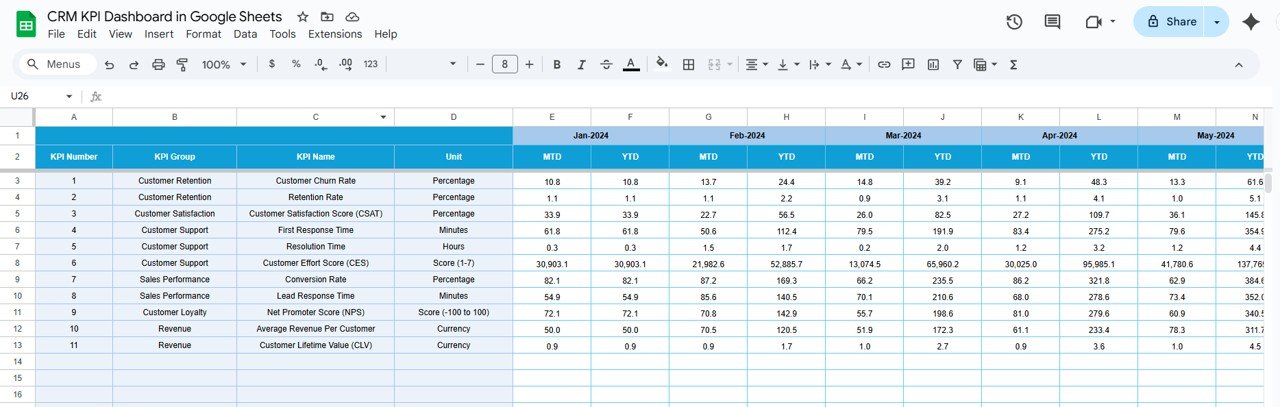Open the Insert menu
The image size is (1280, 407).
[x=159, y=34]
